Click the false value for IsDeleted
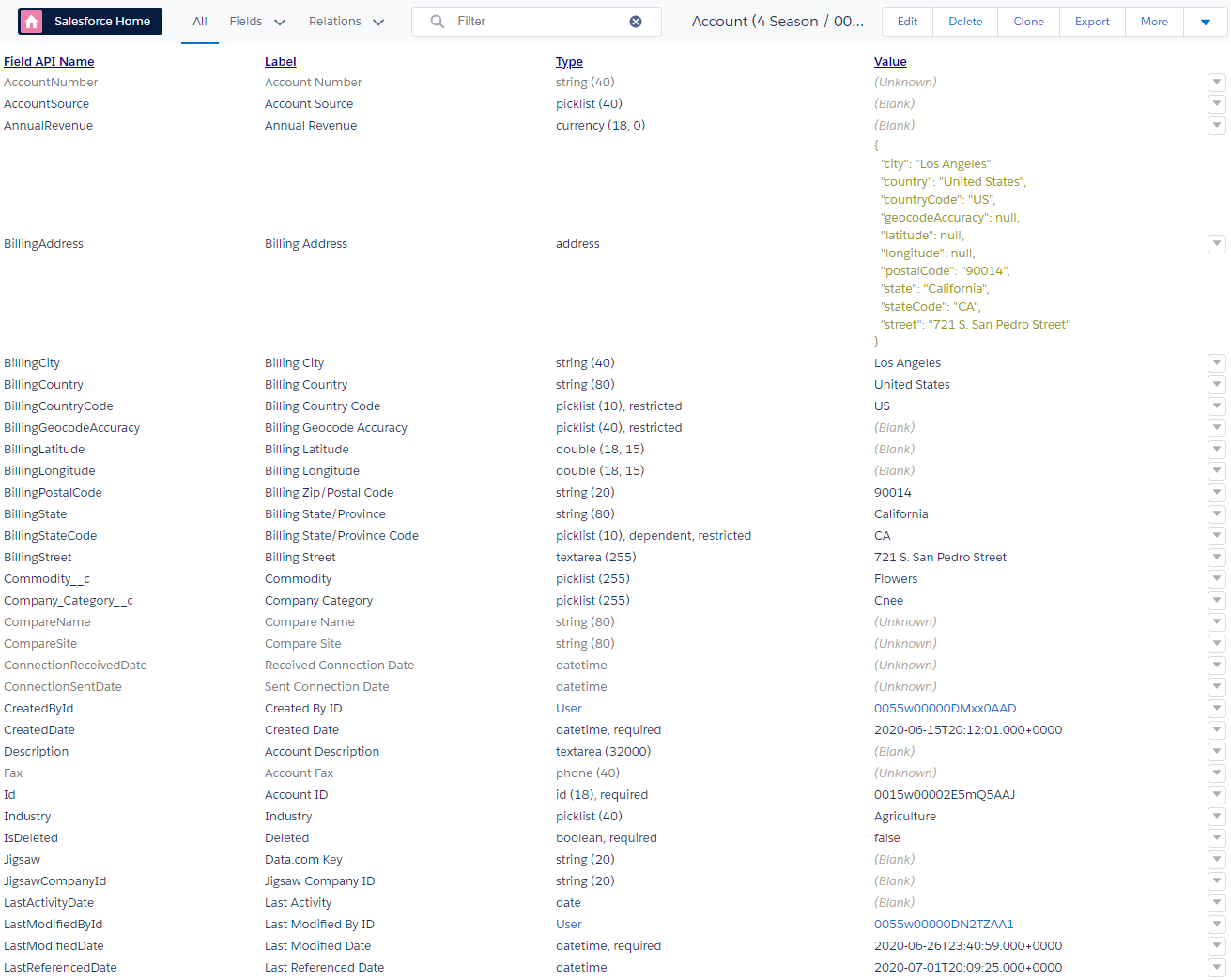The image size is (1231, 980). point(886,838)
